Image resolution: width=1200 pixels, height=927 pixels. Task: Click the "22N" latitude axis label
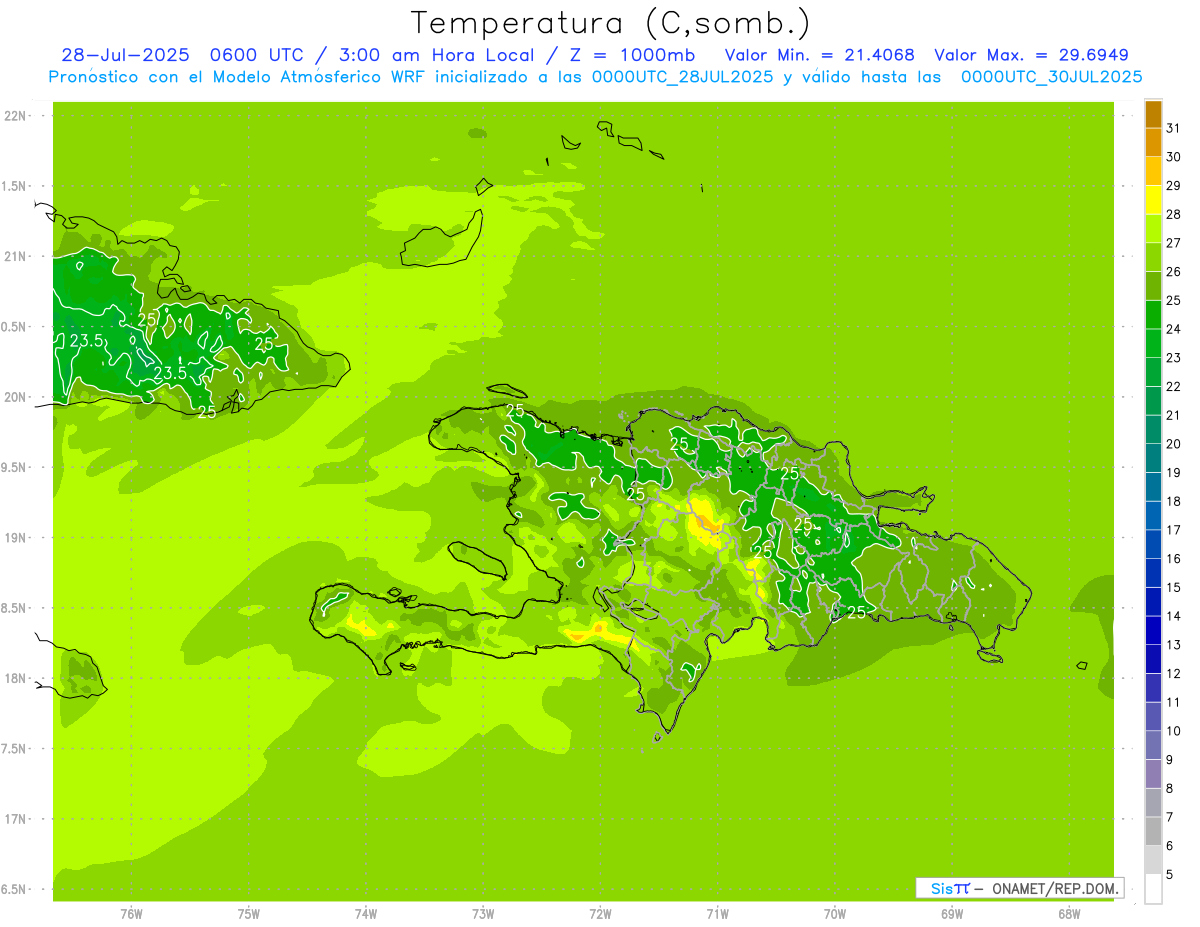14,116
